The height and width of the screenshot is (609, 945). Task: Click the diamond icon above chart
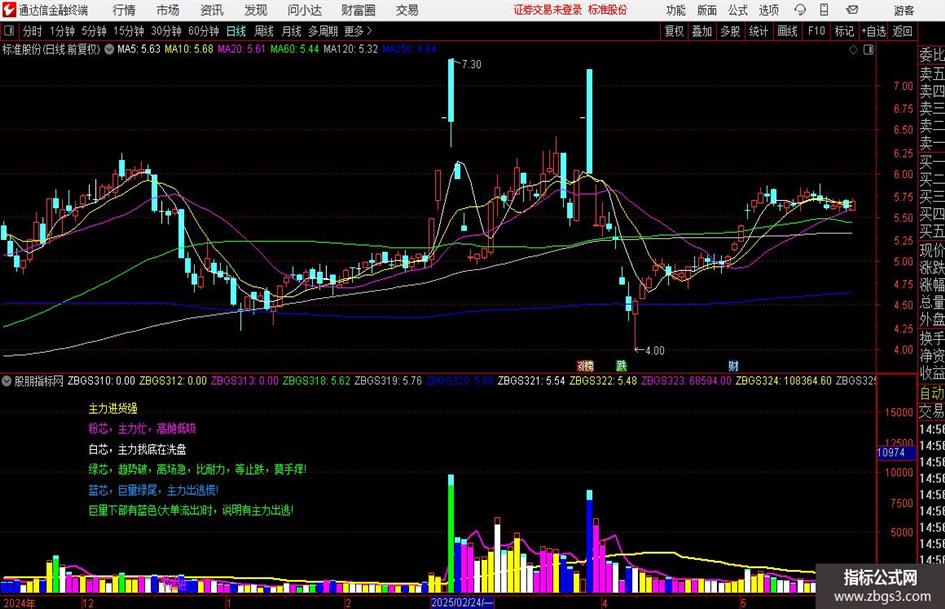(853, 50)
